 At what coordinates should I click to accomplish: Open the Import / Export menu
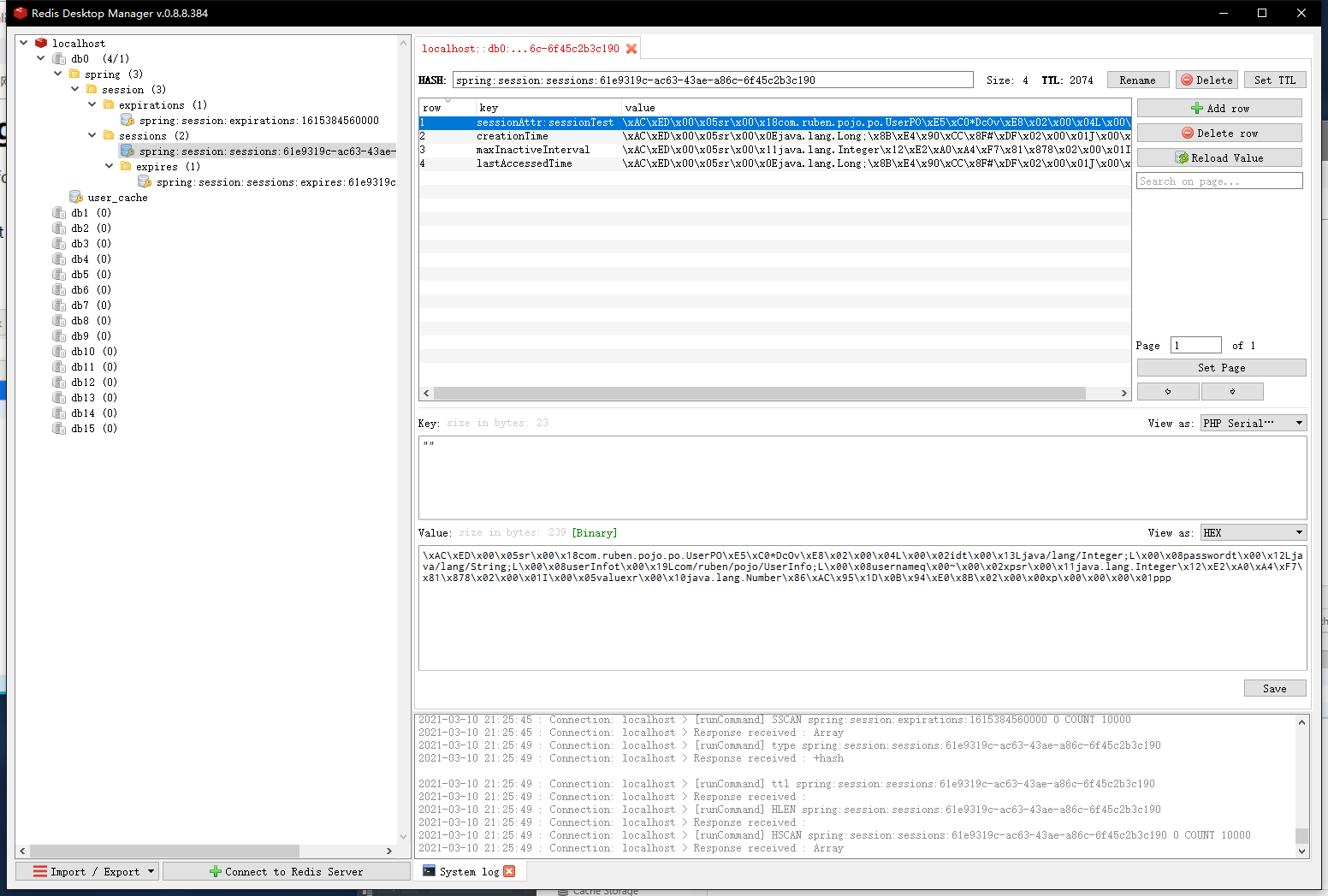tap(87, 871)
